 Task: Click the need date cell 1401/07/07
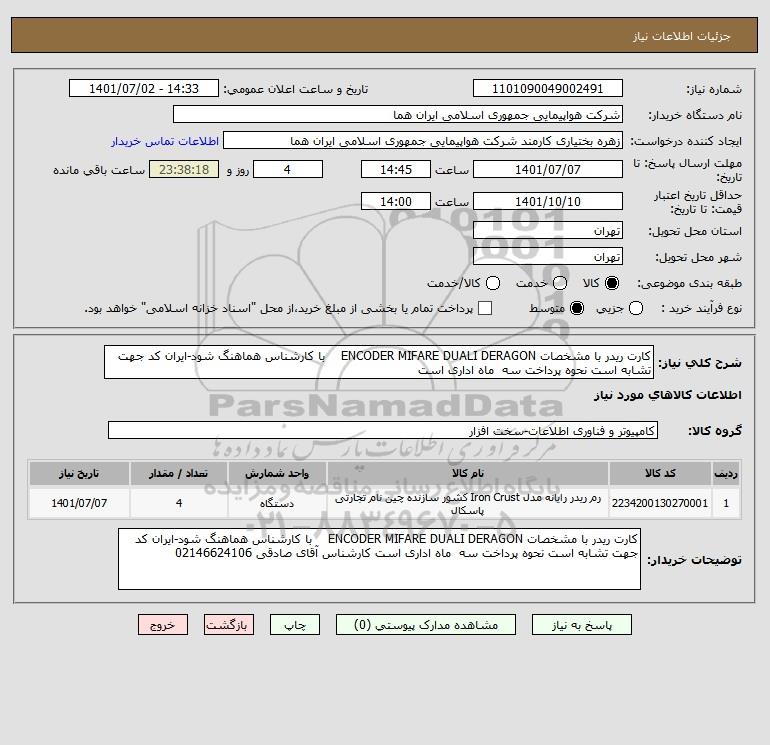[x=79, y=503]
